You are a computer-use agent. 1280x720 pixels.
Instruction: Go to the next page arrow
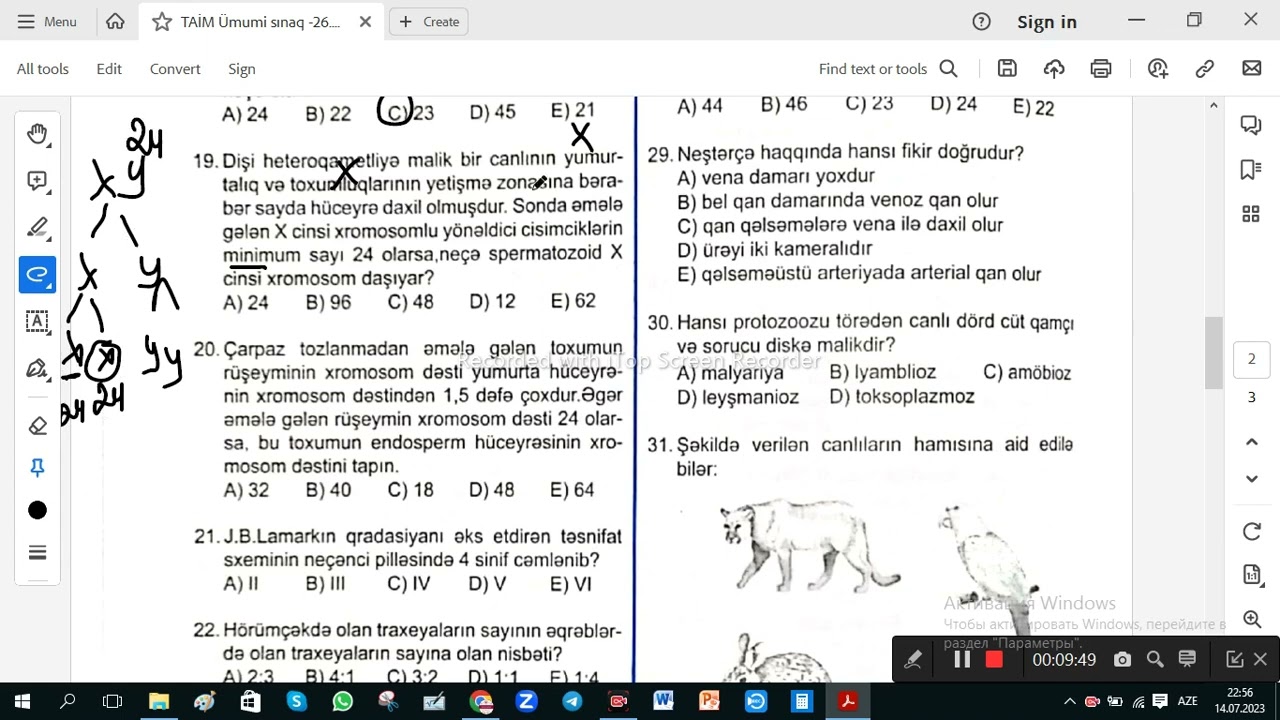pos(1251,479)
